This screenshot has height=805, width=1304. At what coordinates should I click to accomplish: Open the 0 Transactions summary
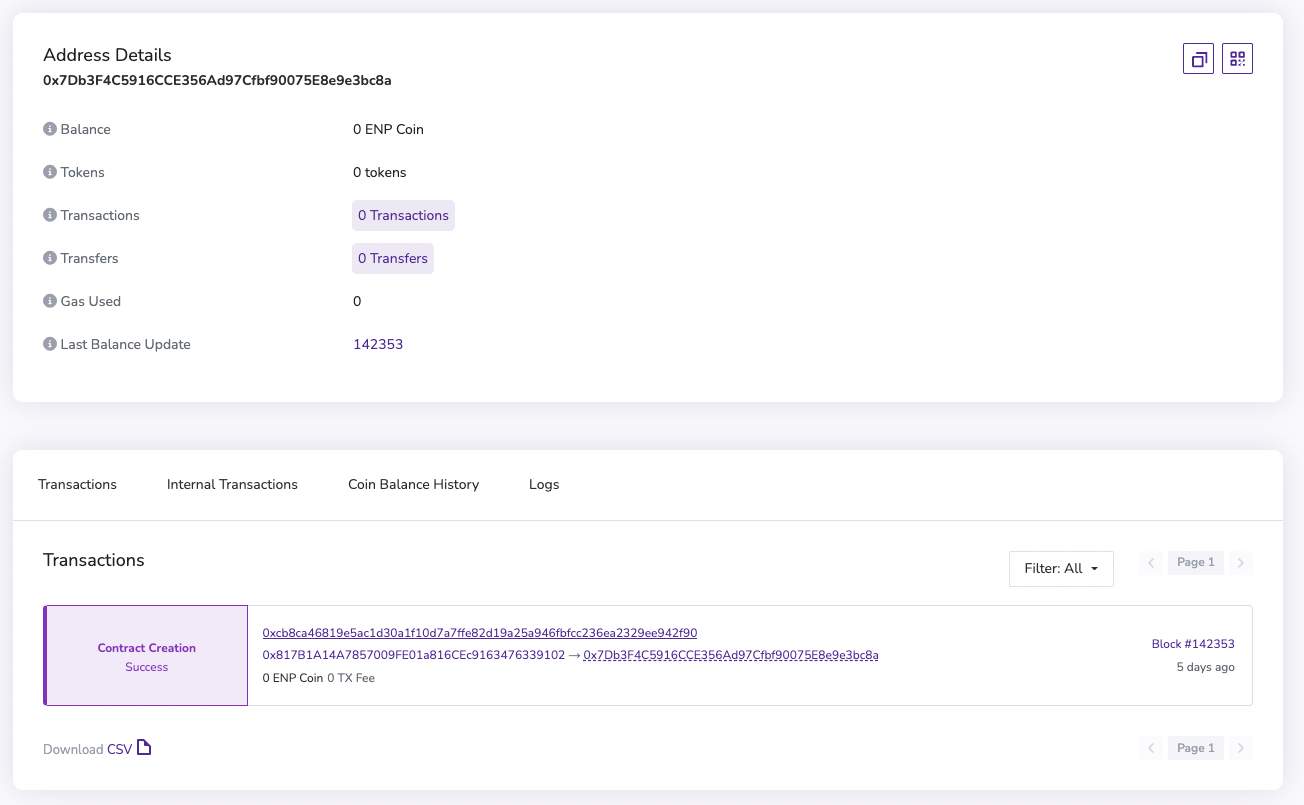click(x=403, y=215)
